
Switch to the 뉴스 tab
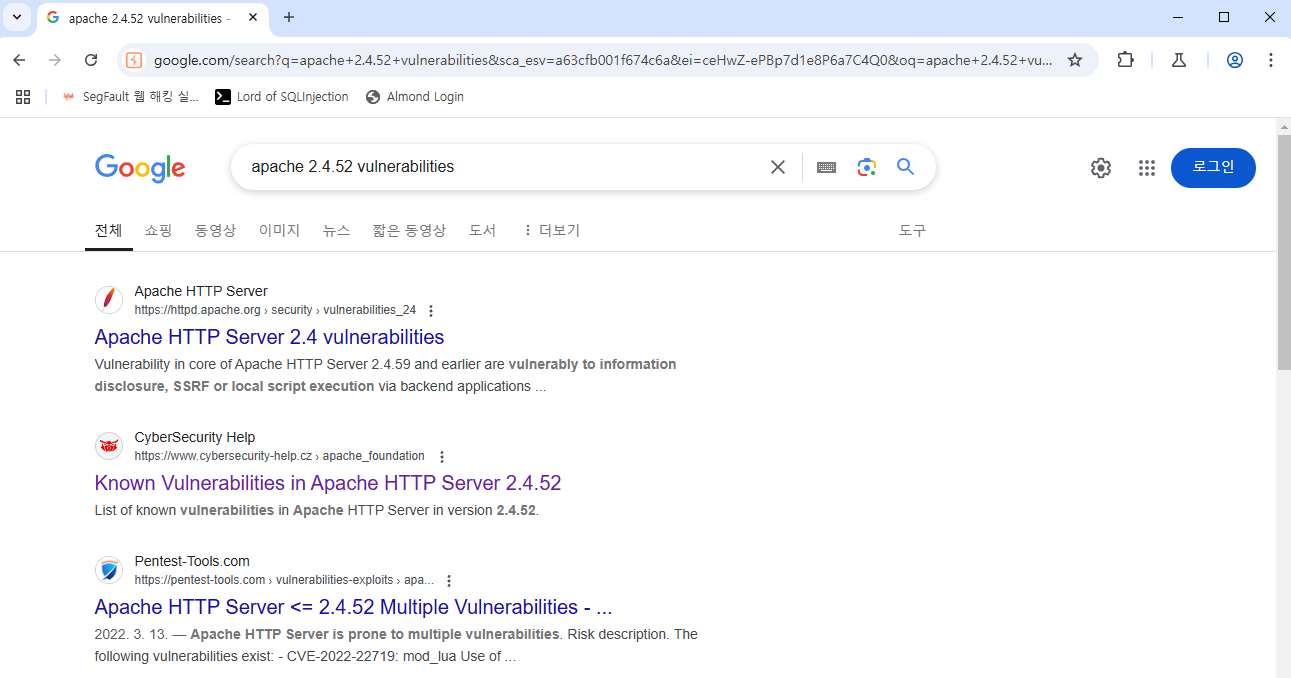(336, 230)
